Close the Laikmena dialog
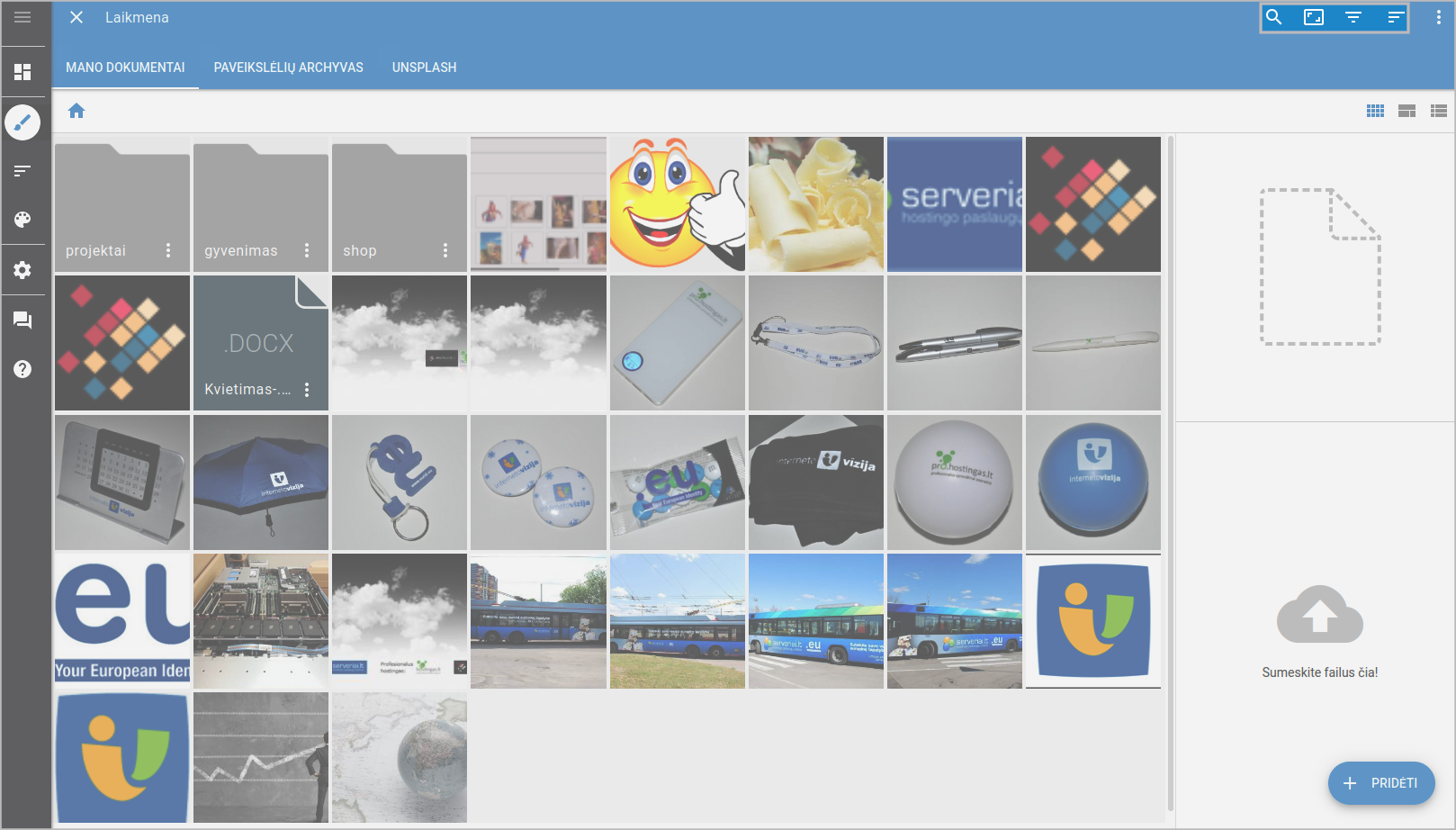Image resolution: width=1456 pixels, height=830 pixels. [x=76, y=17]
